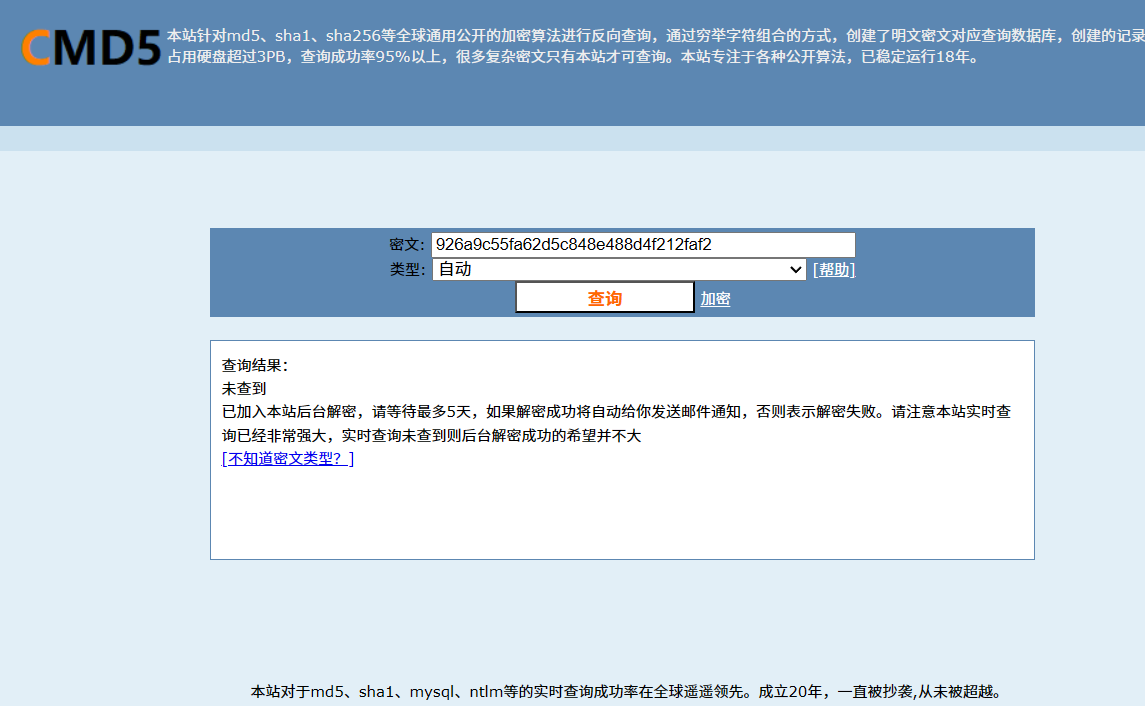The height and width of the screenshot is (706, 1145).
Task: Click the 未查到 result text
Action: click(244, 389)
